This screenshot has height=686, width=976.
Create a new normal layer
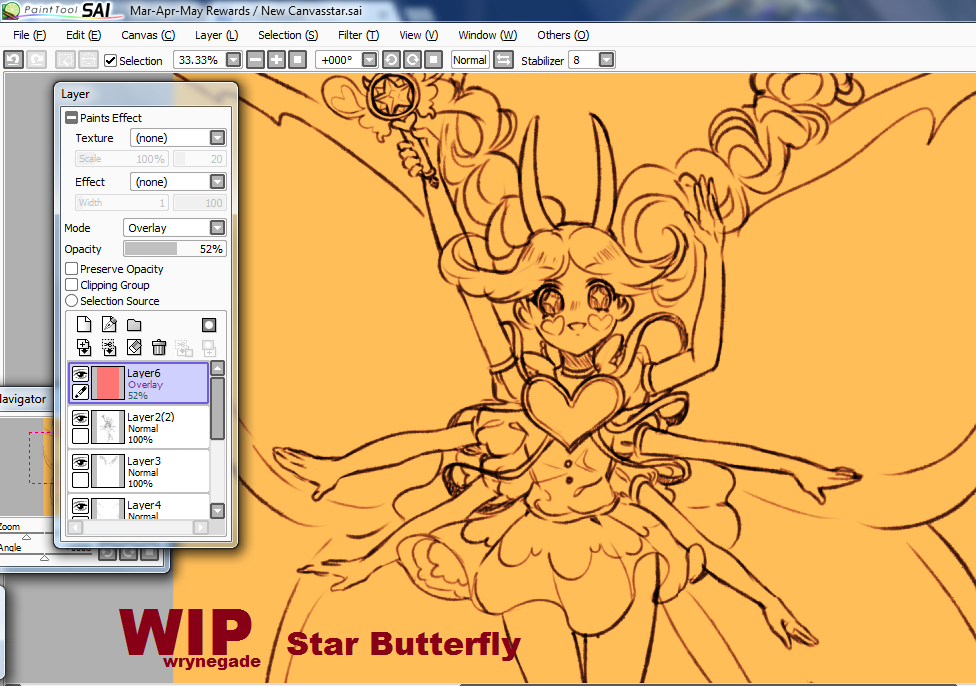[83, 324]
